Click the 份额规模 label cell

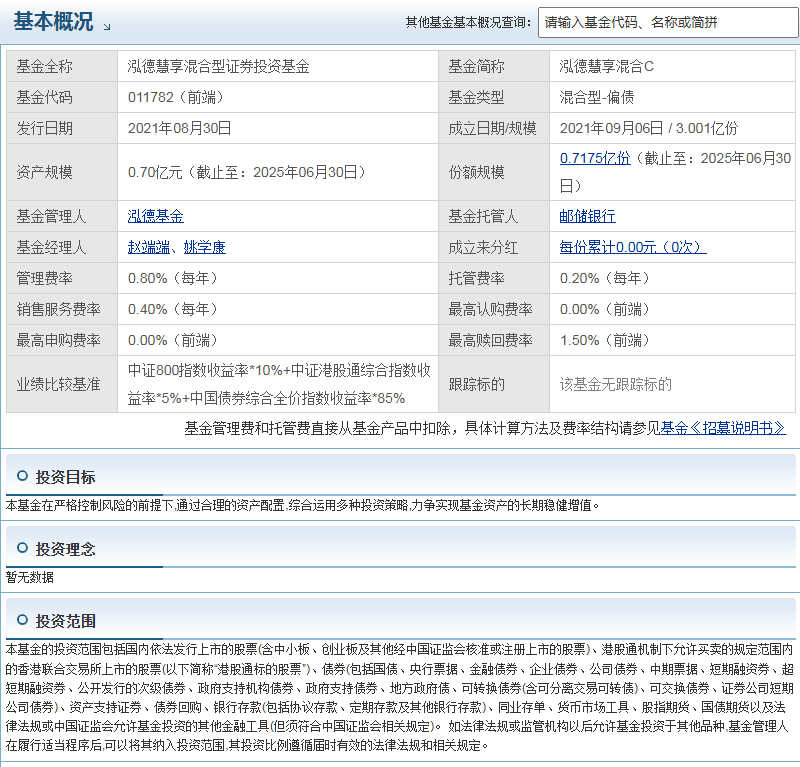click(494, 172)
